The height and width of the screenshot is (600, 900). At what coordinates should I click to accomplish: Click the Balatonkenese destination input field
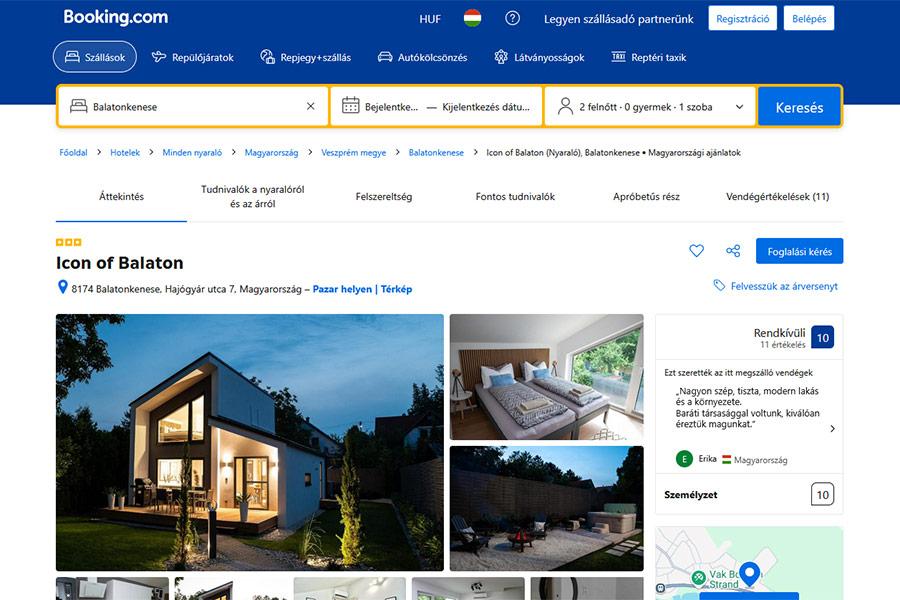pos(190,106)
